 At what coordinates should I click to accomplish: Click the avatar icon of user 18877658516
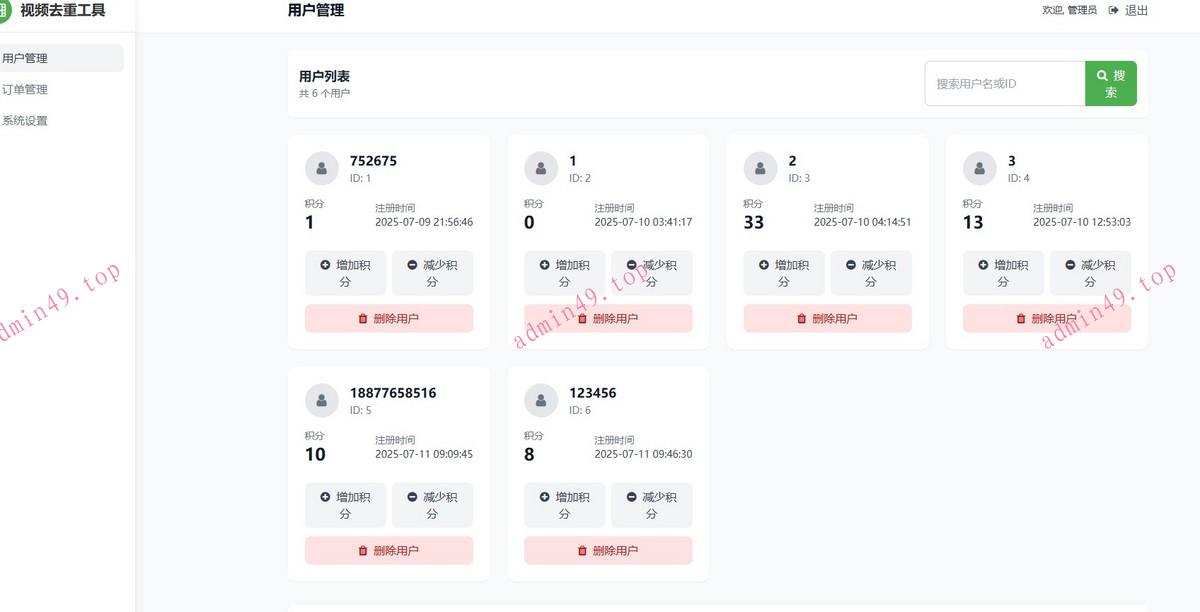pyautogui.click(x=321, y=400)
